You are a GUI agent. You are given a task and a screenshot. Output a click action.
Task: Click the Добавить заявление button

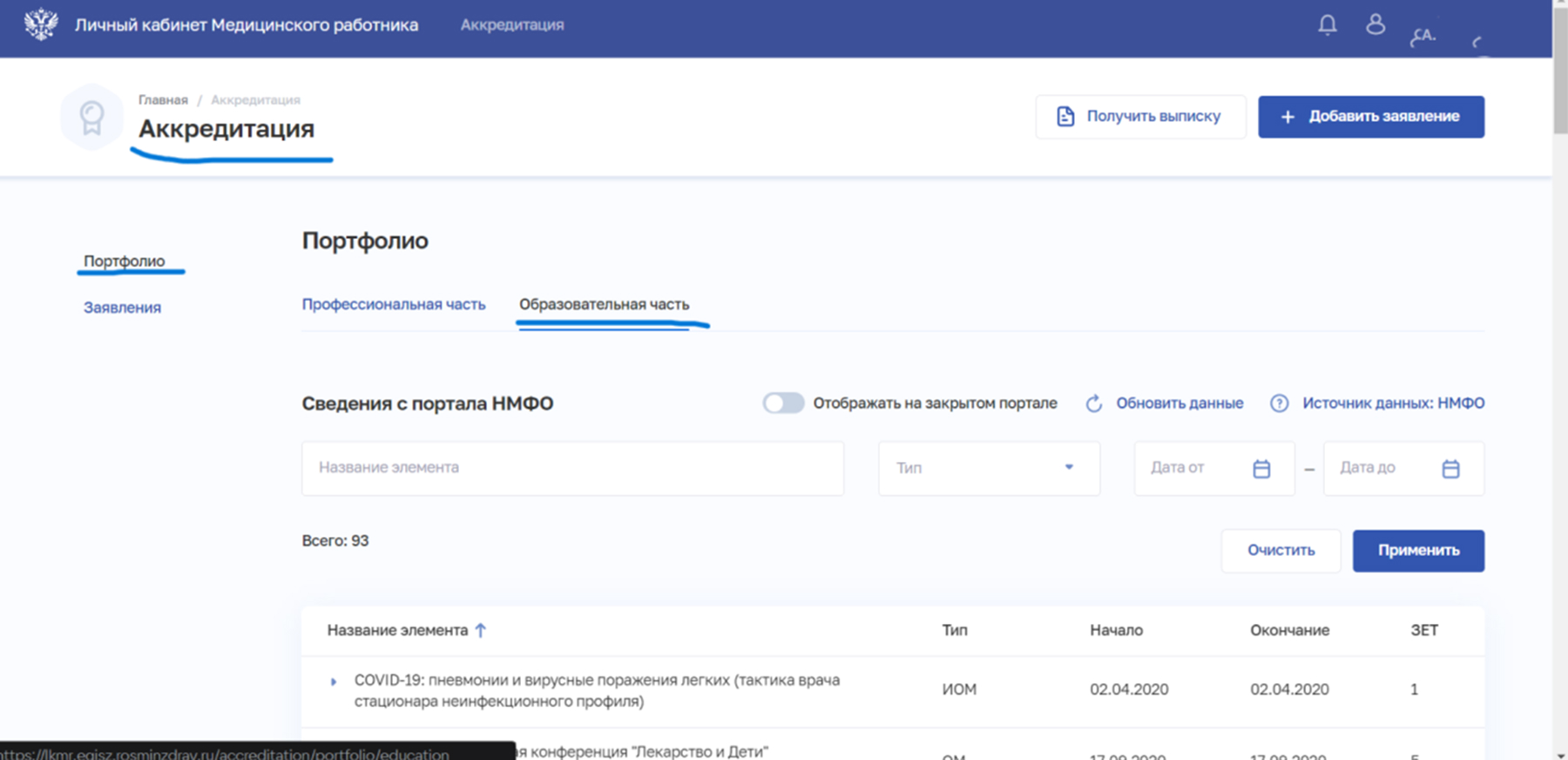[1371, 117]
